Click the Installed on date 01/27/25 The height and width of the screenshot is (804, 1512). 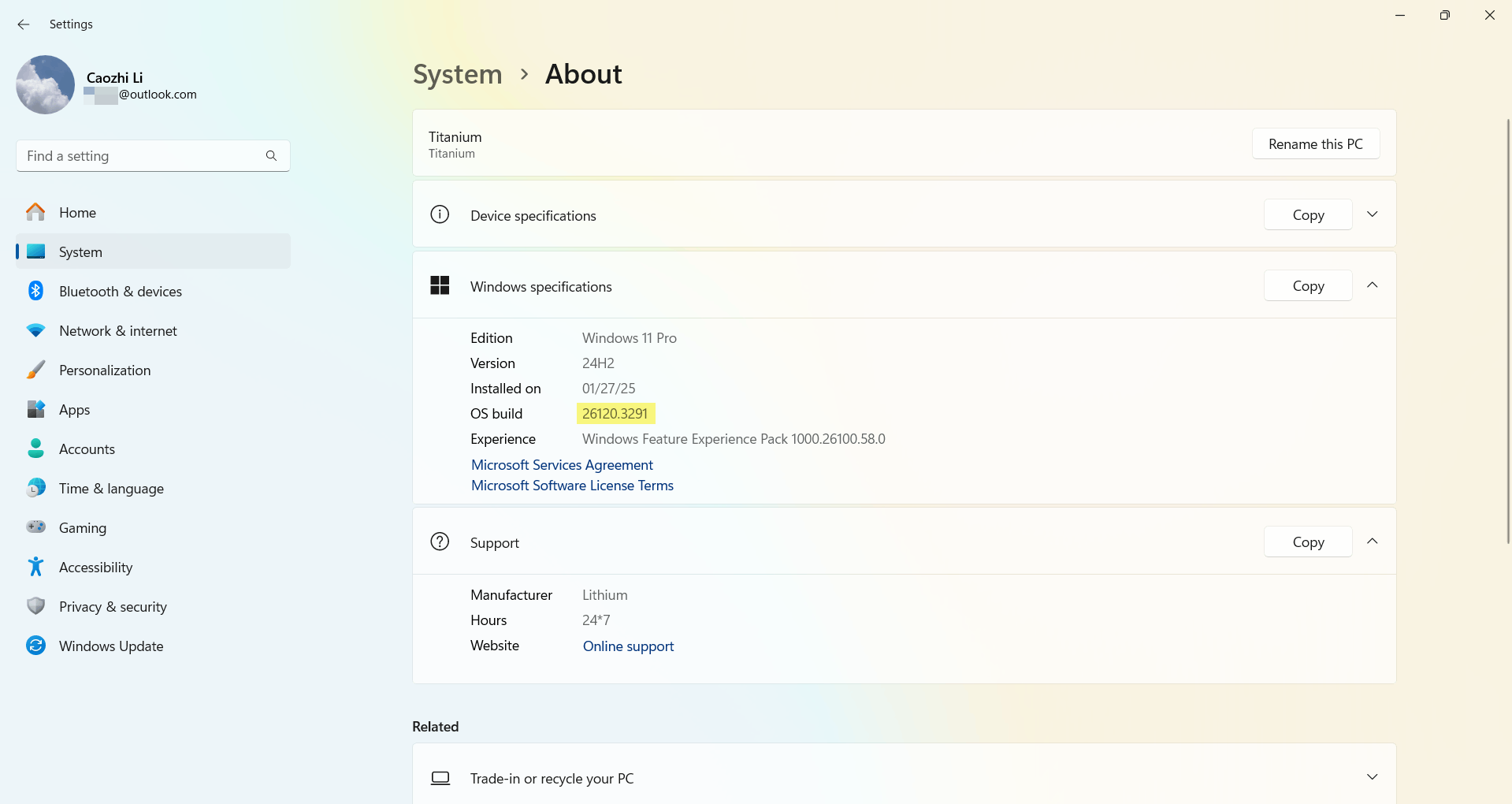(x=608, y=389)
